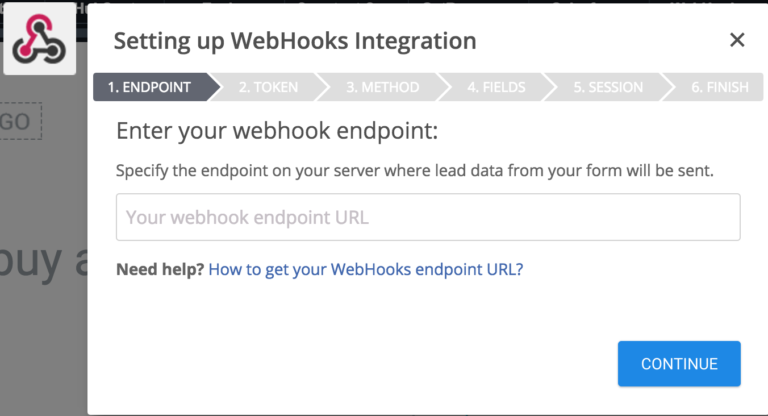Click the dashed GO button behind the dialog
The image size is (768, 416).
tap(20, 123)
